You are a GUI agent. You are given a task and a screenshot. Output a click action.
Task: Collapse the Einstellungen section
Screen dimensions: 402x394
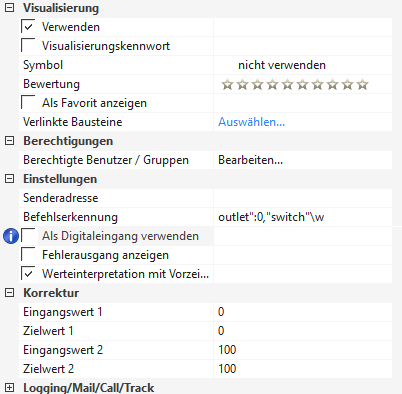click(9, 179)
